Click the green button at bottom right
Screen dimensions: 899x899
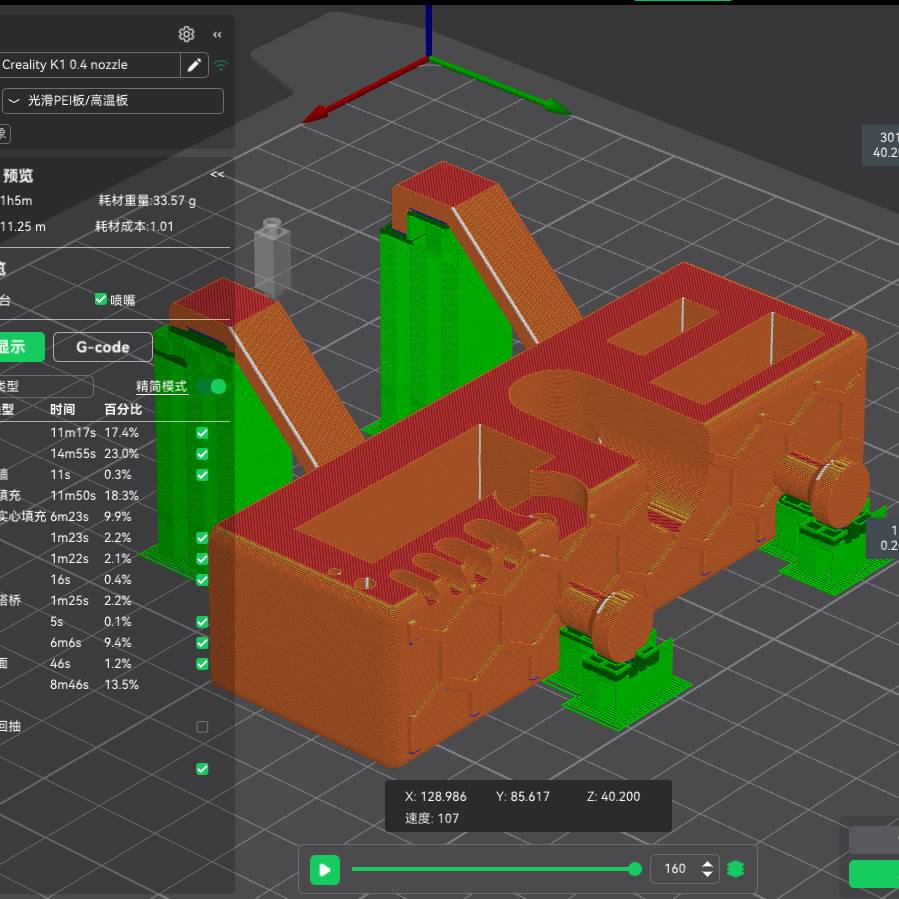click(874, 873)
